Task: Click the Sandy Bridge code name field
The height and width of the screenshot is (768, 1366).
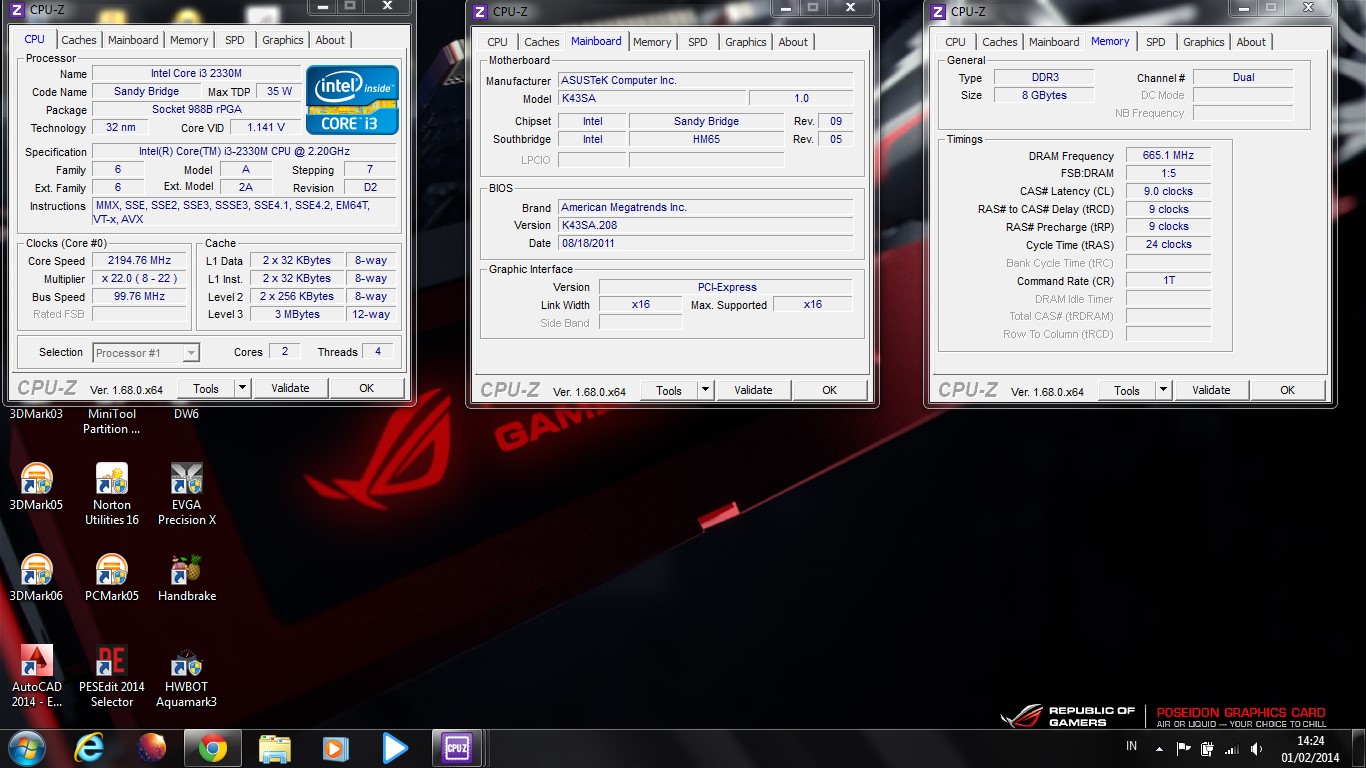Action: [146, 91]
